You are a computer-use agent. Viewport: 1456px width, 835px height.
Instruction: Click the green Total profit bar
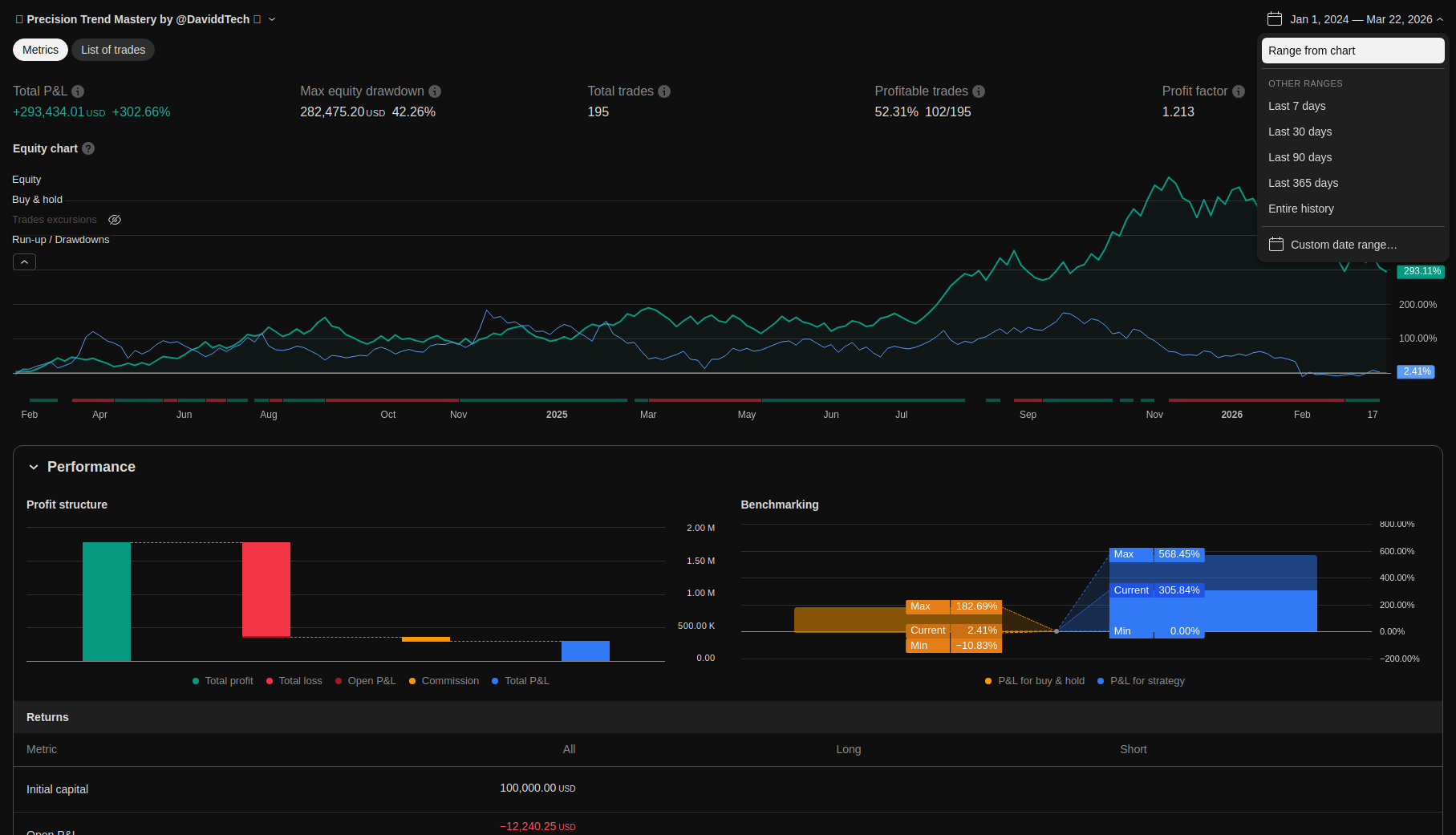tap(107, 602)
